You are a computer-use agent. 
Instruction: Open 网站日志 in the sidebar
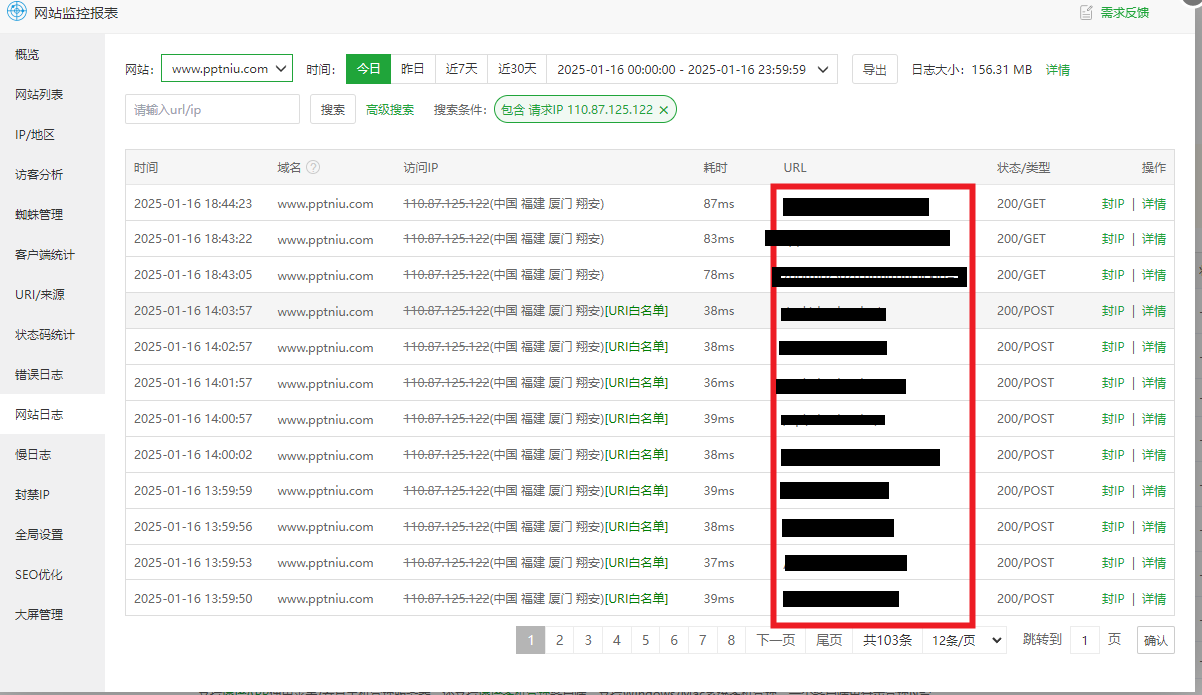click(52, 414)
